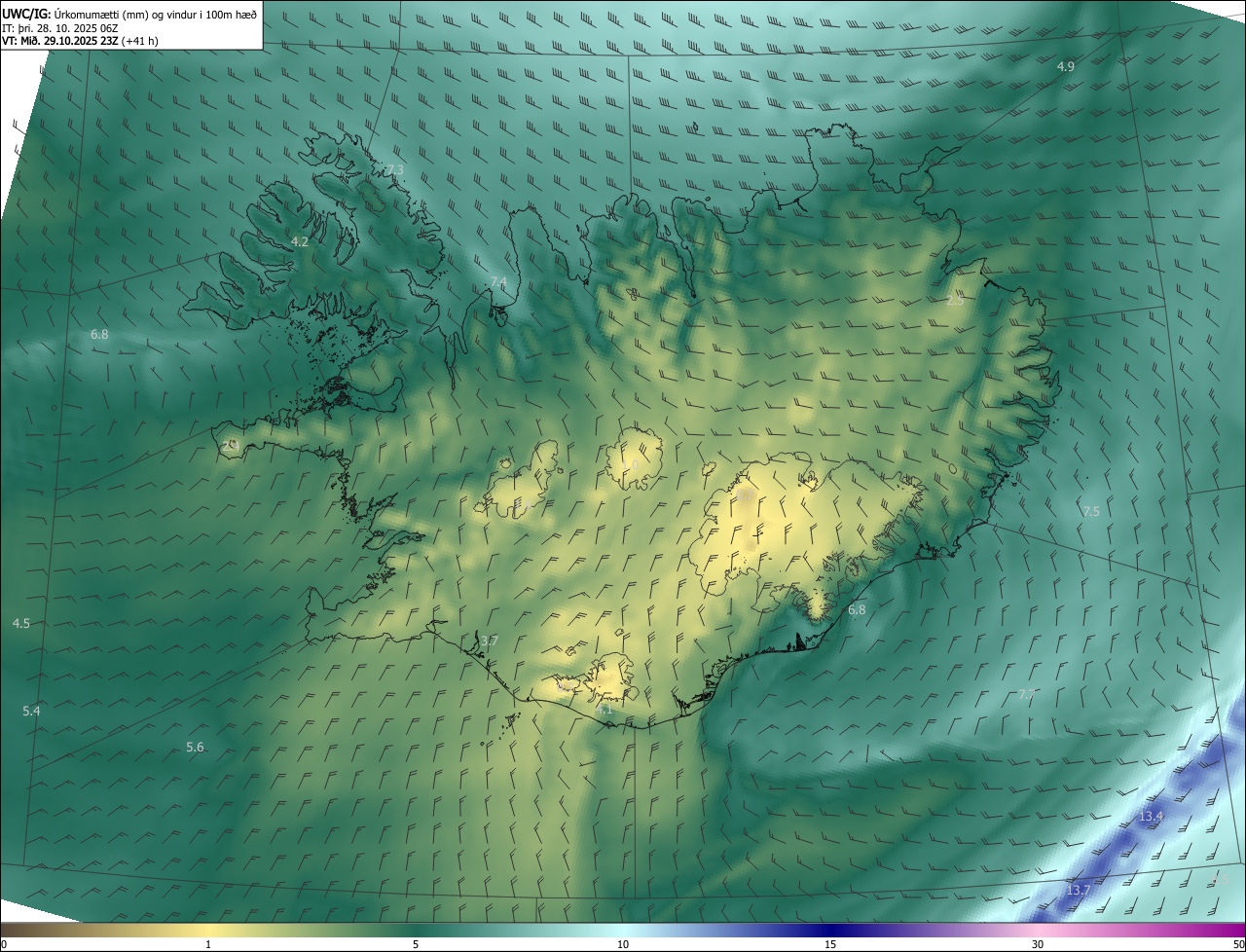This screenshot has width=1246, height=952.
Task: Click the 1.0 value on the central glacier
Action: click(632, 465)
